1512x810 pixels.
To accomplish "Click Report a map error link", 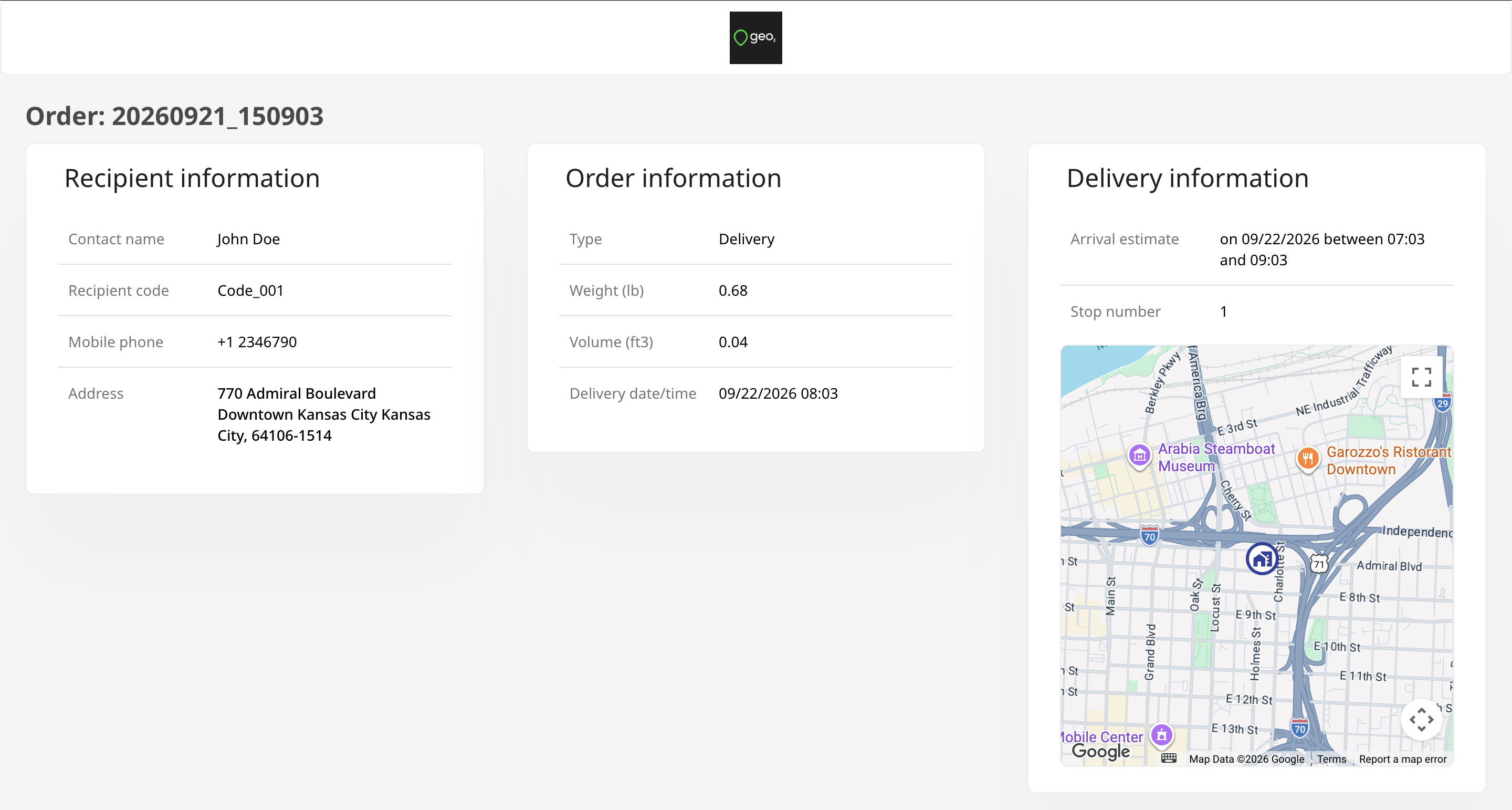I will (x=1402, y=759).
